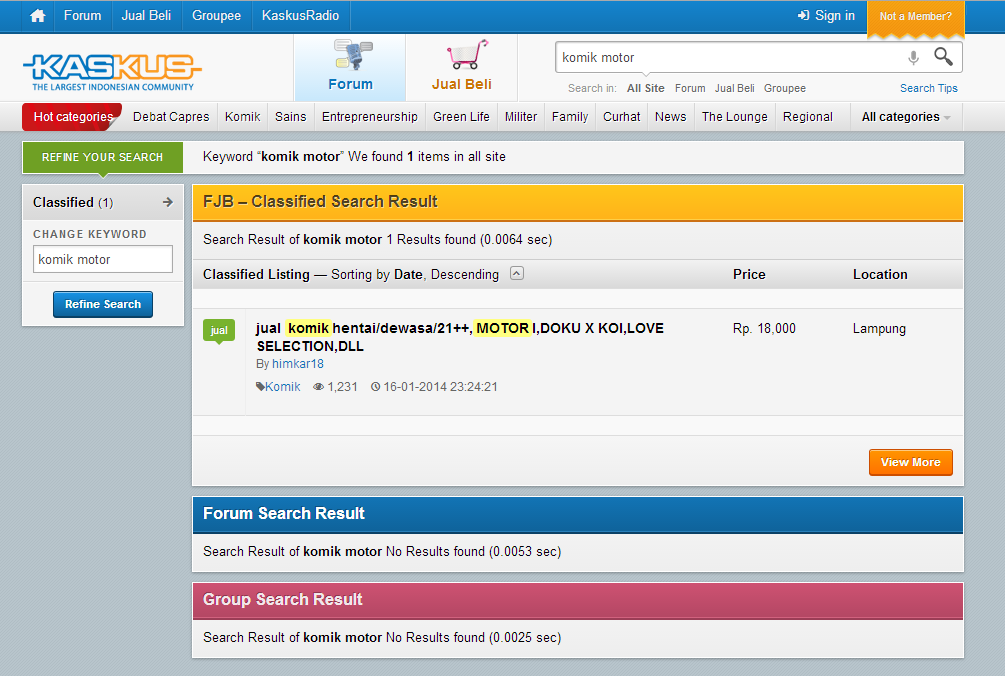Select Forum search scope under search box

click(x=690, y=88)
